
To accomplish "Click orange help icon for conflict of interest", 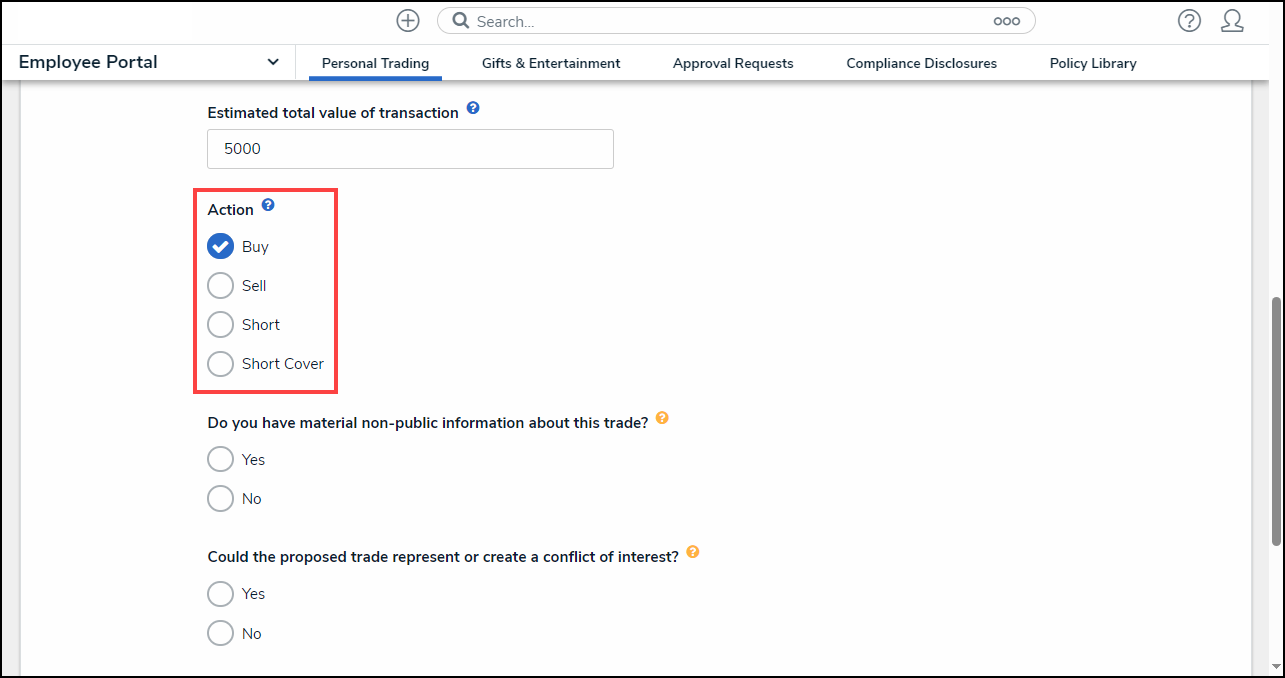I will (692, 552).
